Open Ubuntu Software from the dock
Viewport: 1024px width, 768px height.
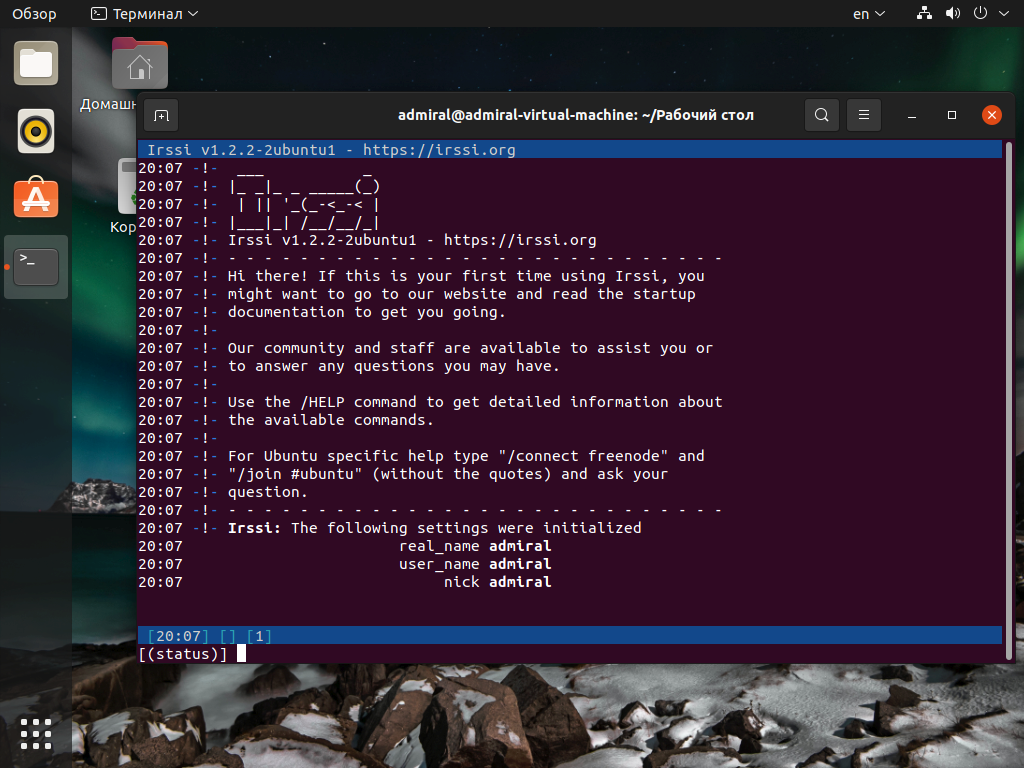(x=36, y=197)
